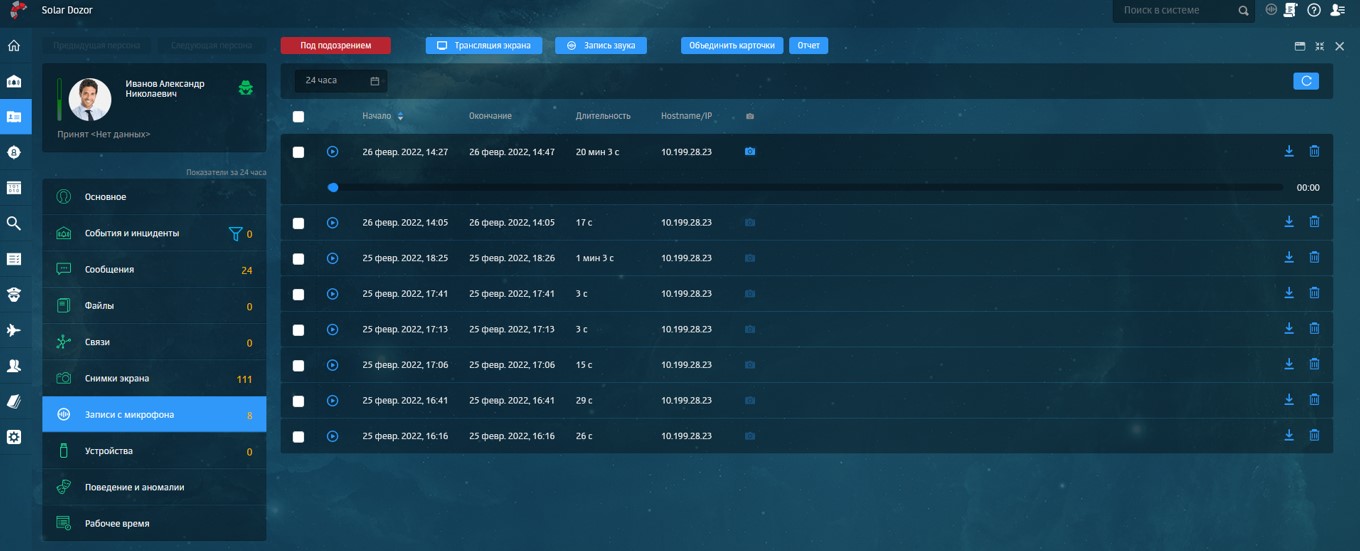
Task: Open the 24 часа period dropdown
Action: tap(341, 81)
